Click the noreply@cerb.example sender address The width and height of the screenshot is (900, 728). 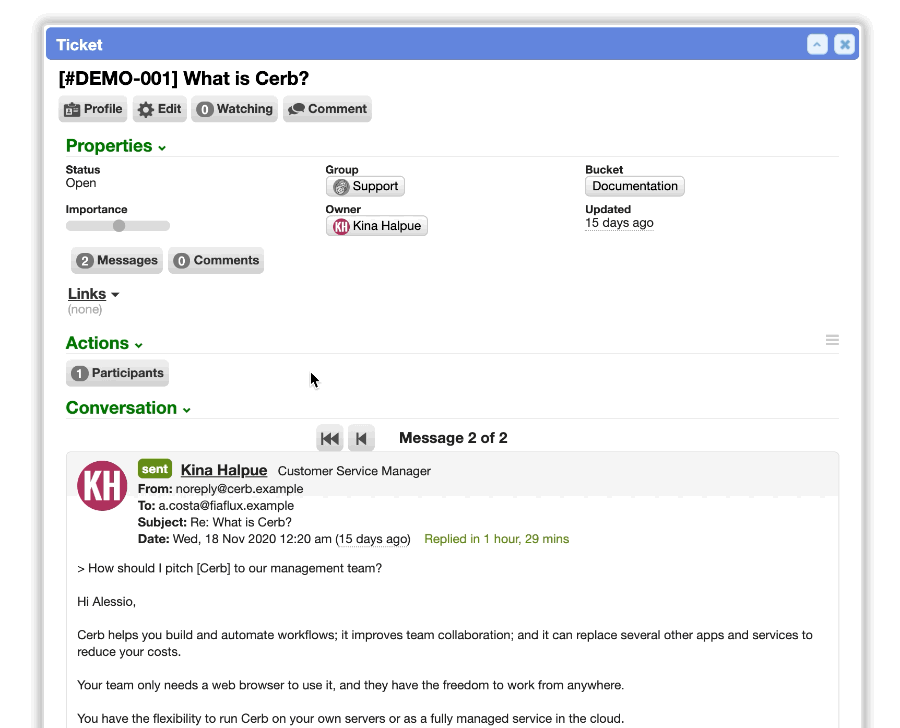pyautogui.click(x=239, y=489)
